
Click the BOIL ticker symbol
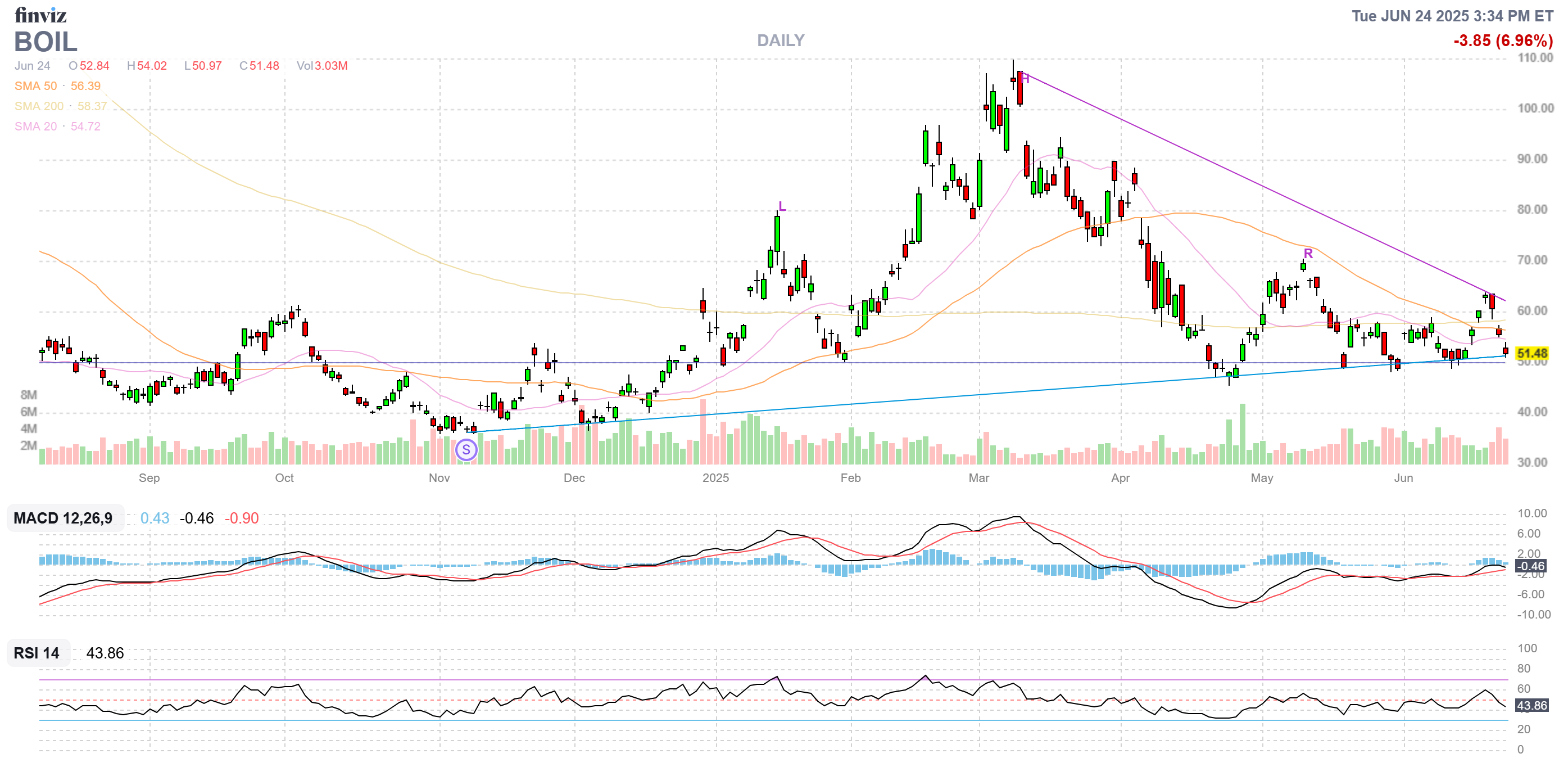(x=46, y=42)
